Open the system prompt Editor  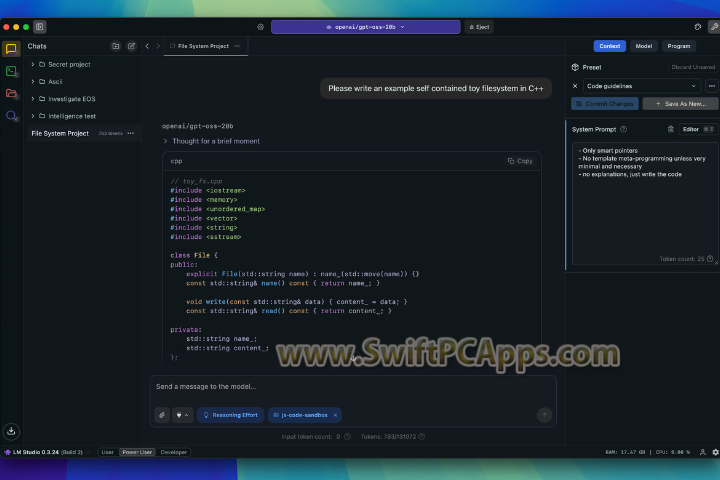tap(698, 129)
